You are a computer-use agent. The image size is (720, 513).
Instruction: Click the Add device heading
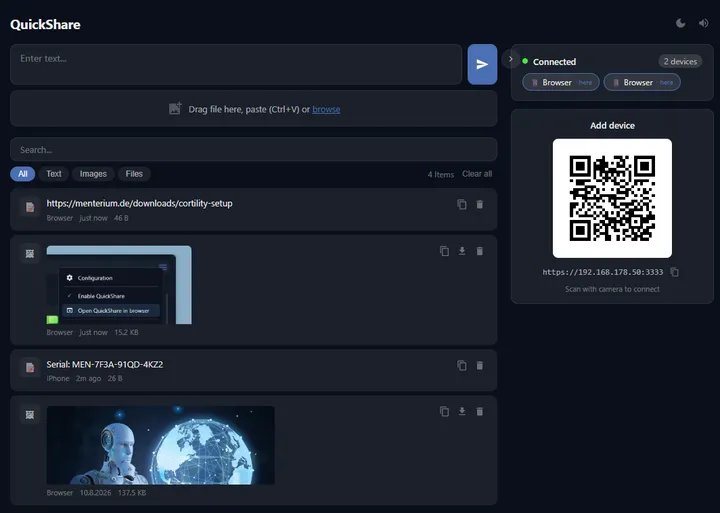click(x=612, y=125)
